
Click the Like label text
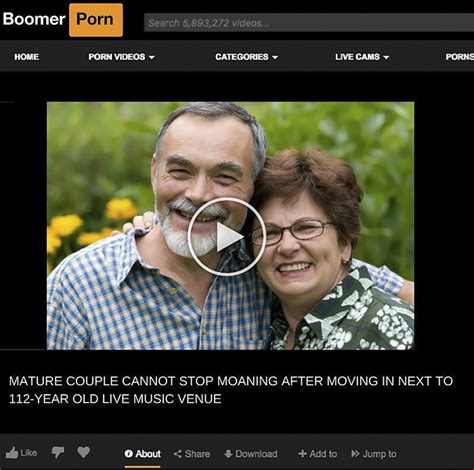coord(29,453)
